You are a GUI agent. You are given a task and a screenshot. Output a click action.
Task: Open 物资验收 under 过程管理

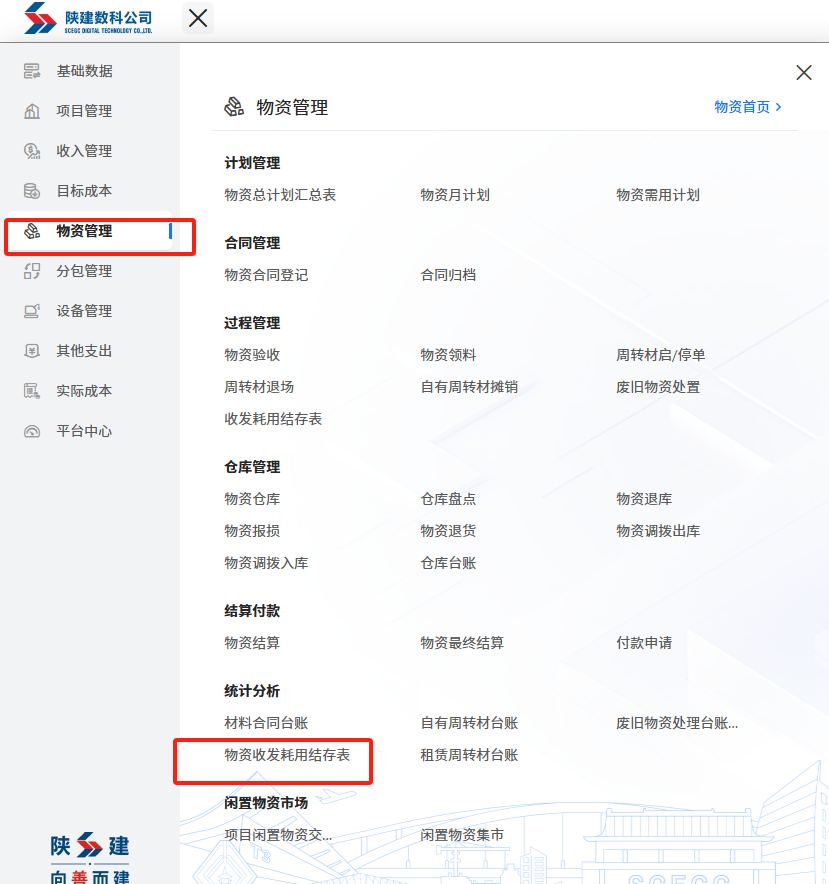pyautogui.click(x=252, y=355)
